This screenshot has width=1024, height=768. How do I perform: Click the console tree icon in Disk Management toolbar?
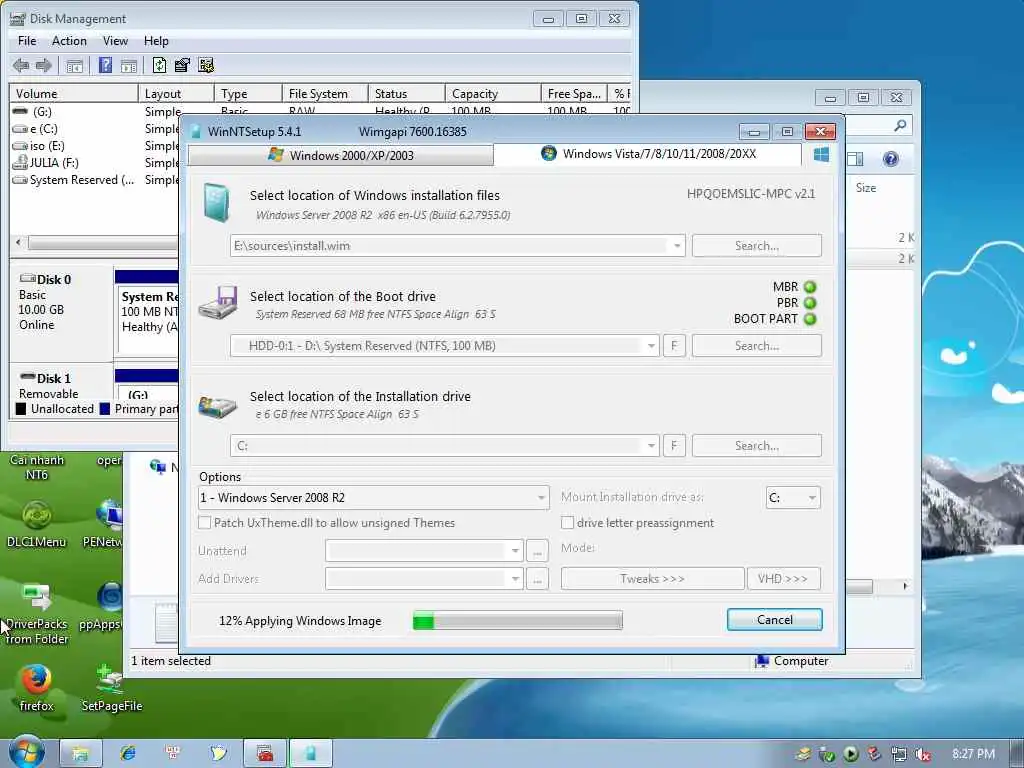(x=74, y=65)
